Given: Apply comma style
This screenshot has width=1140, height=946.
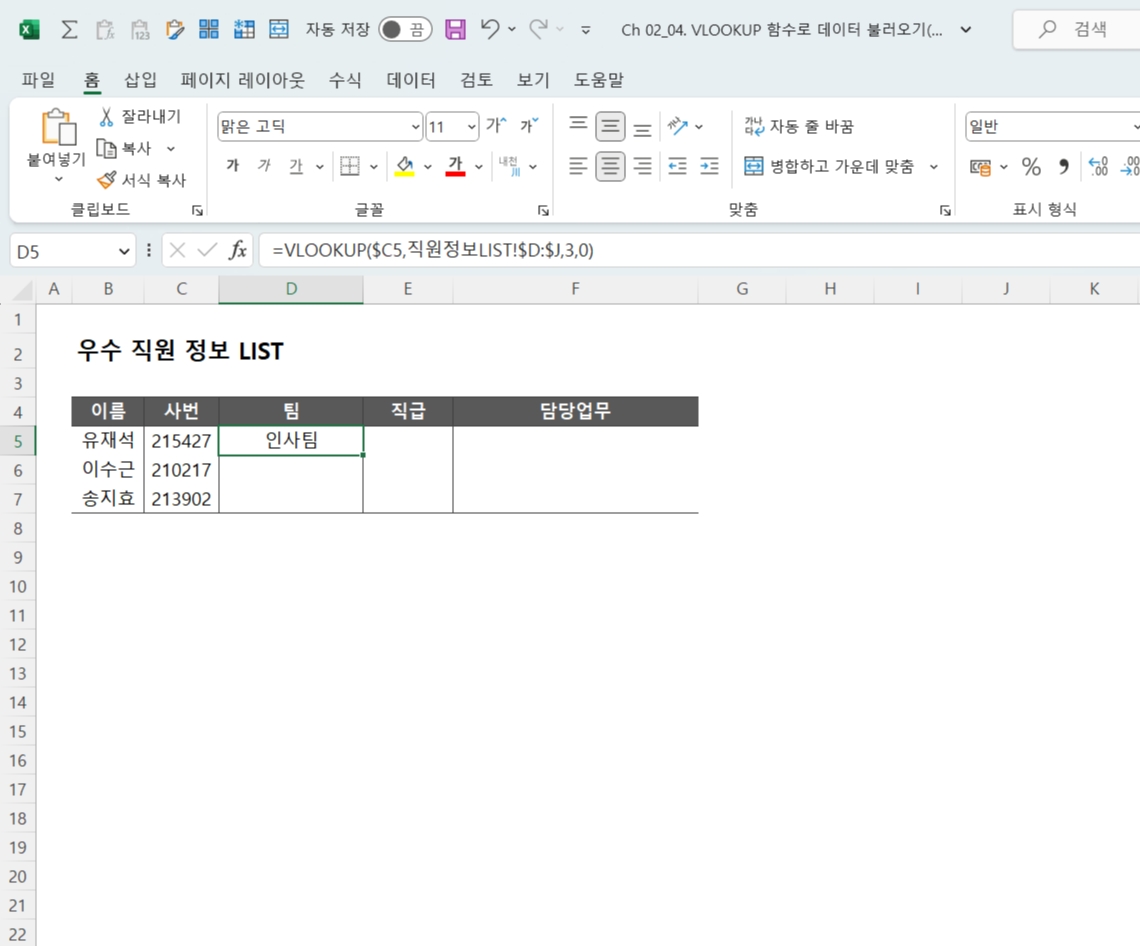Looking at the screenshot, I should 1064,167.
